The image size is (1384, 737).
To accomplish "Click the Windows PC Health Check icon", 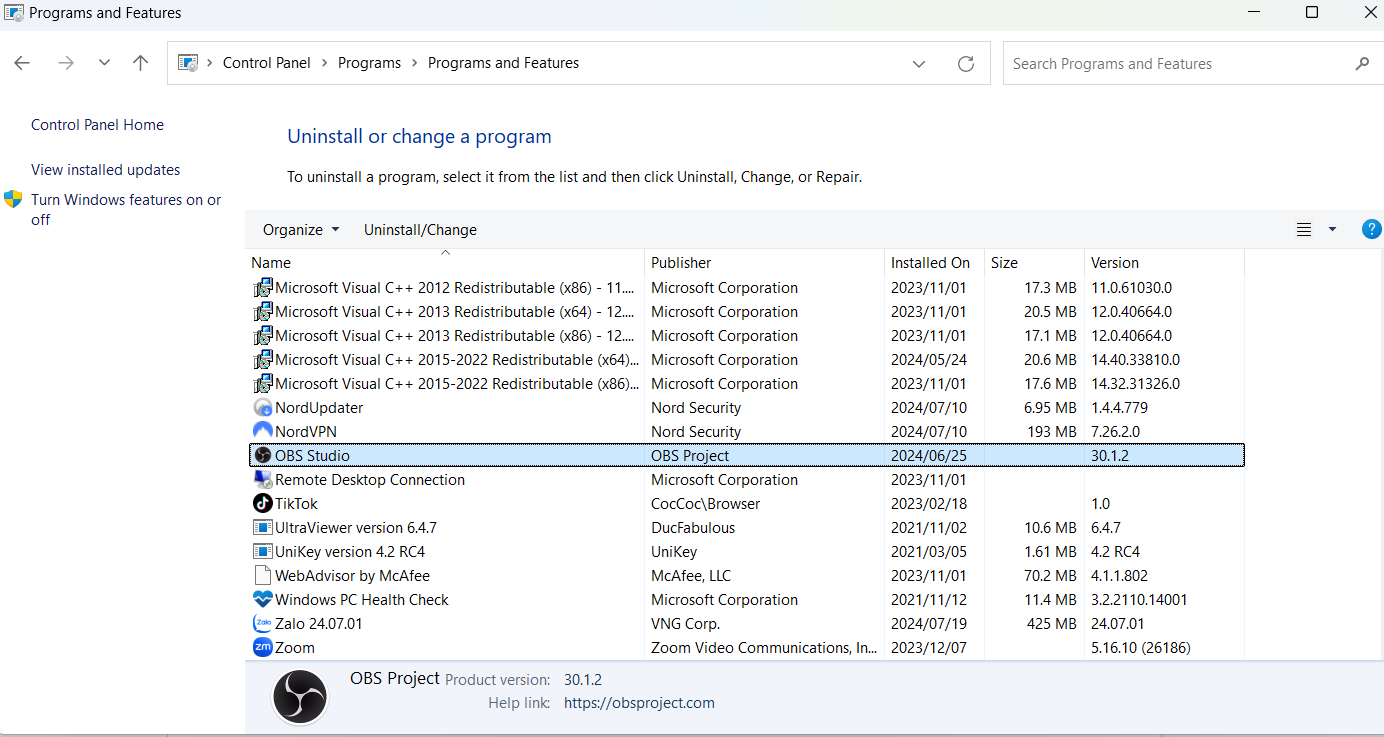I will point(263,600).
